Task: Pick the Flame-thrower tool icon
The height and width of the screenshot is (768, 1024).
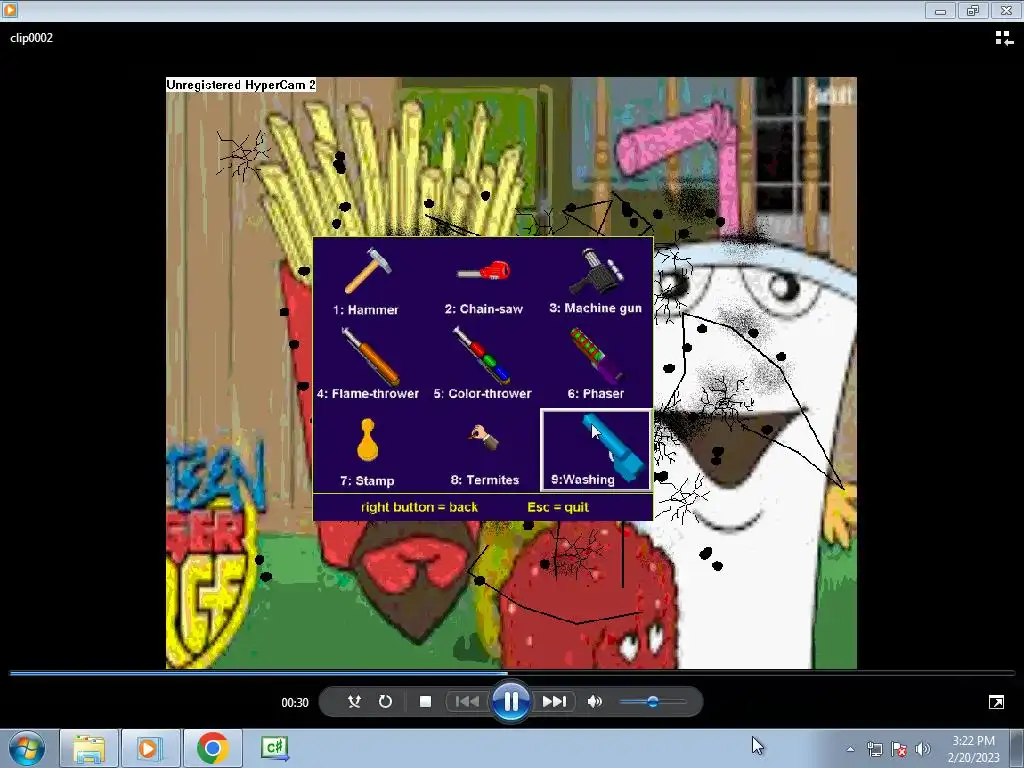Action: coord(370,356)
